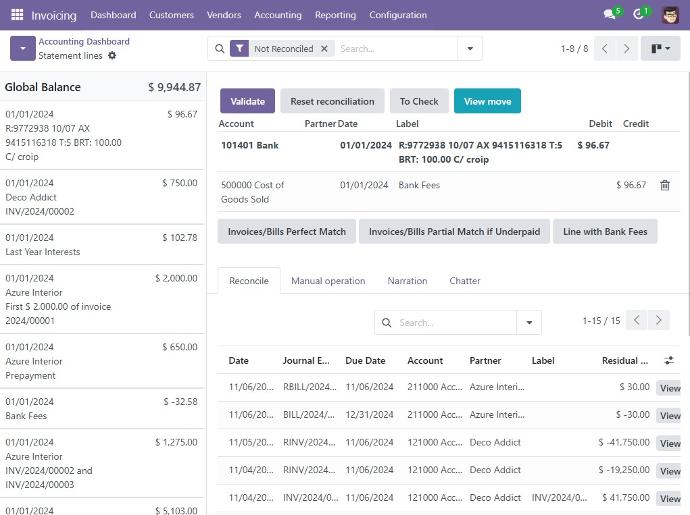Open the apps grid menu icon
690x515 pixels.
17,15
